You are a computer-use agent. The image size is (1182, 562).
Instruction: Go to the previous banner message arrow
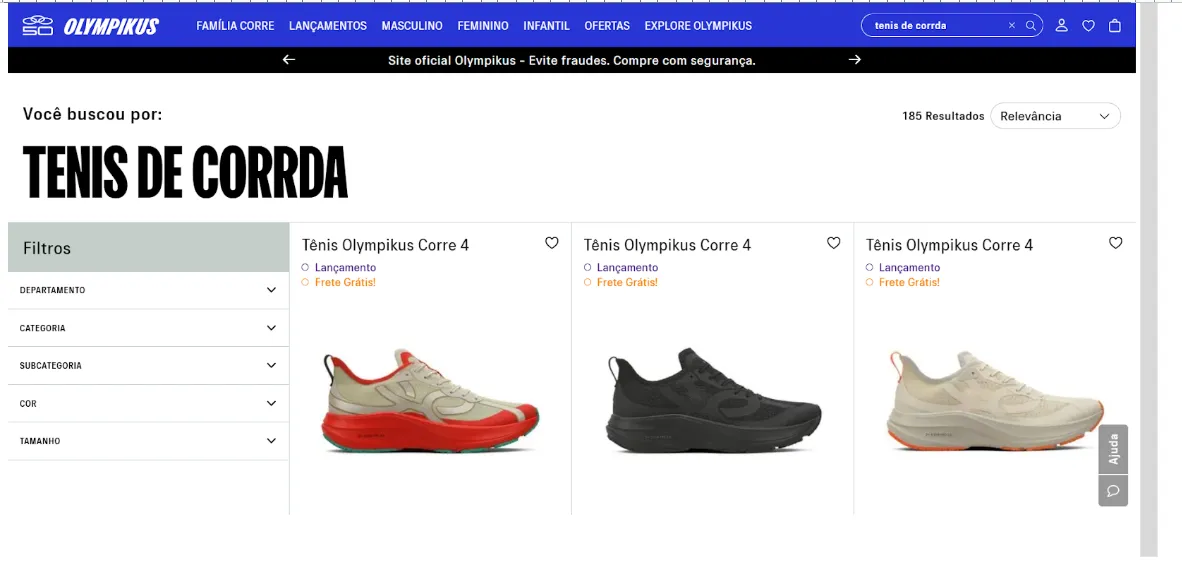coord(289,60)
